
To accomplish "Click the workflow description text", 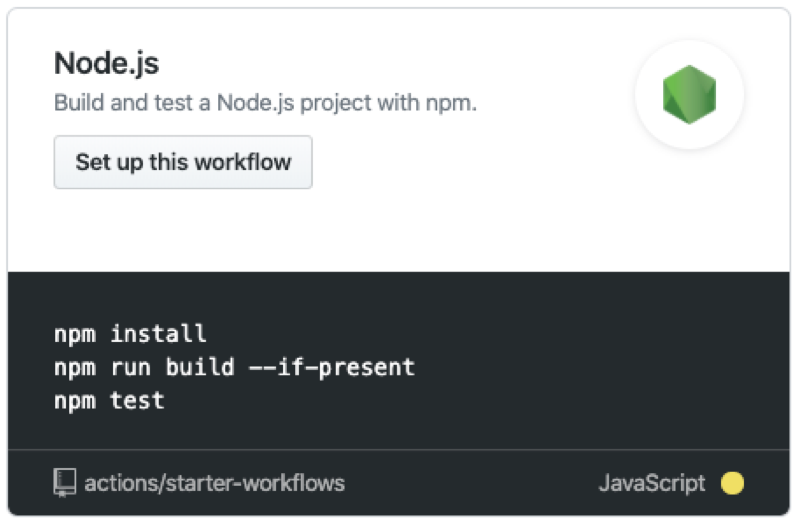I will pos(265,102).
